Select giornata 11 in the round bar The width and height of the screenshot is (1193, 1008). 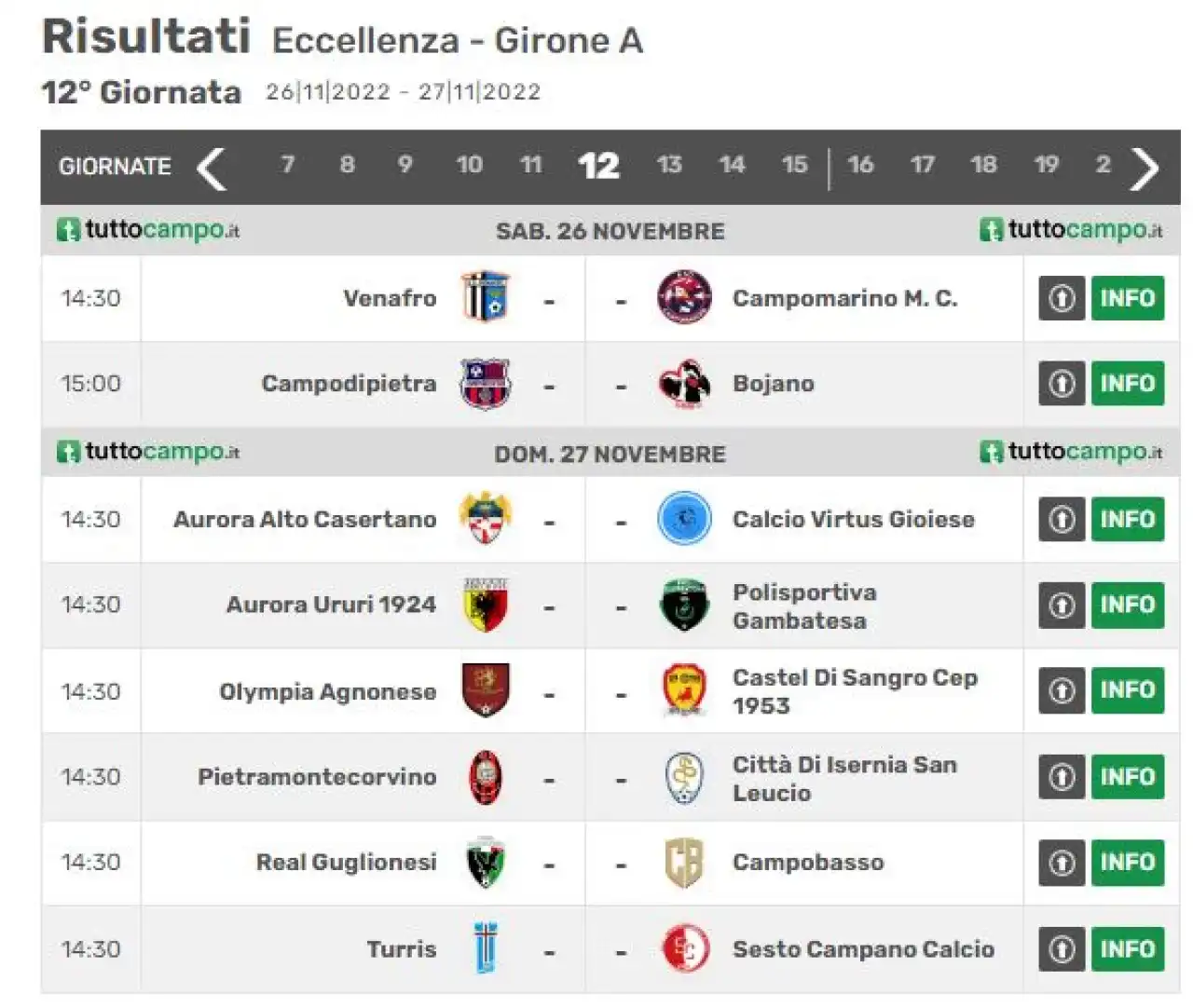(x=530, y=165)
